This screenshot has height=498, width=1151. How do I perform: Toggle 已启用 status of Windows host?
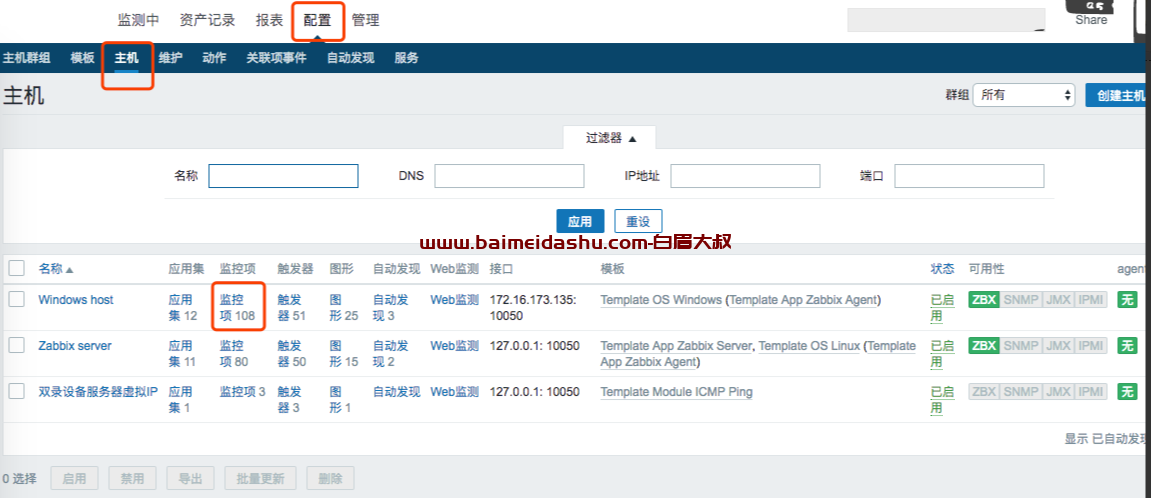(x=943, y=308)
